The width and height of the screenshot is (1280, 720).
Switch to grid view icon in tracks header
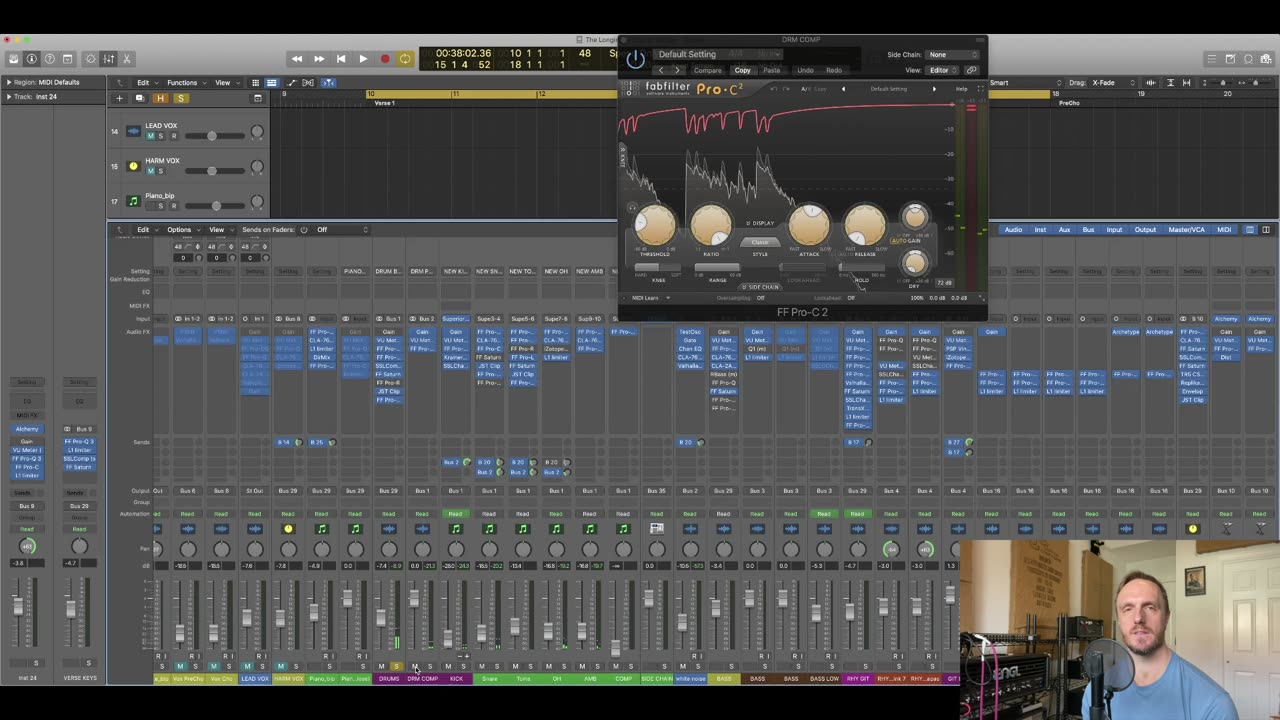pyautogui.click(x=256, y=83)
